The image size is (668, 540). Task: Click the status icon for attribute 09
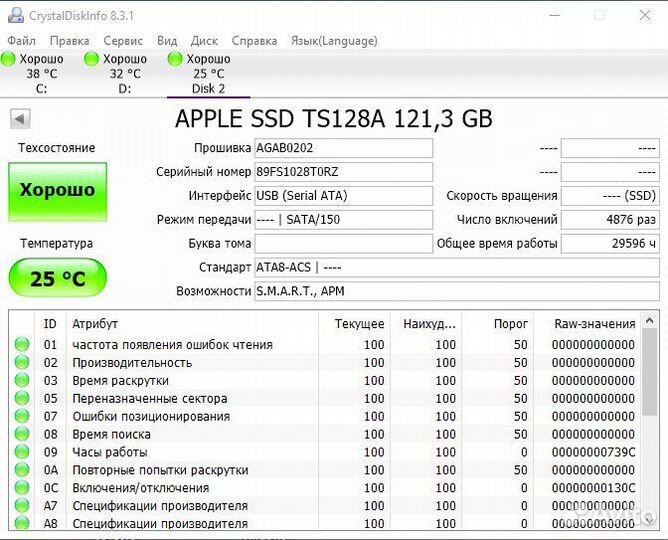point(22,452)
